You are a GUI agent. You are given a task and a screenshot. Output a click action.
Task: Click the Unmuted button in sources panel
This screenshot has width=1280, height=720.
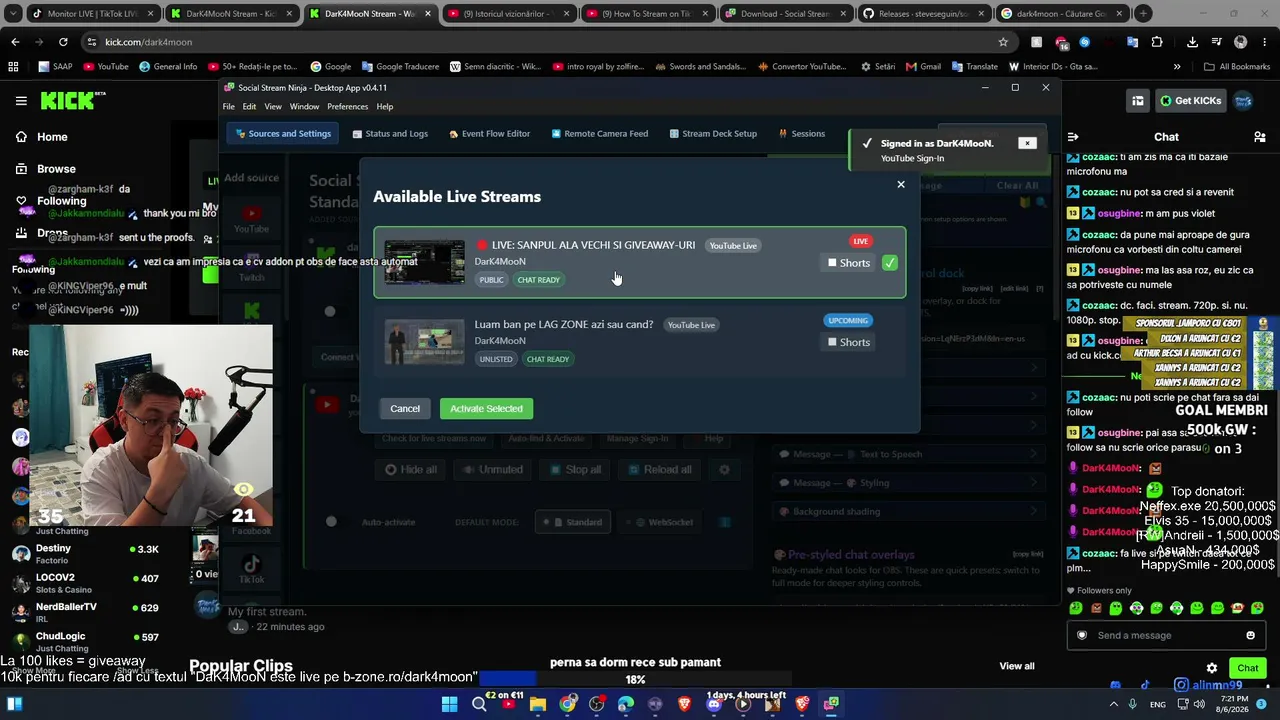click(x=493, y=469)
